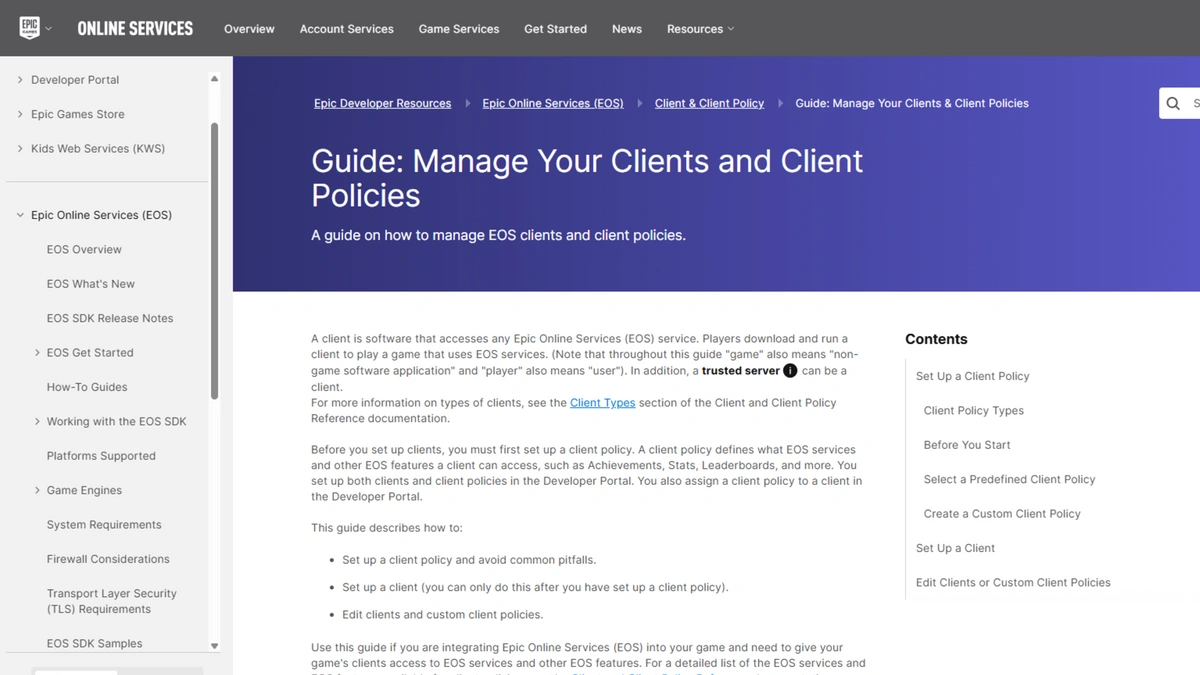Expand Working with the EOS SDK

37,422
